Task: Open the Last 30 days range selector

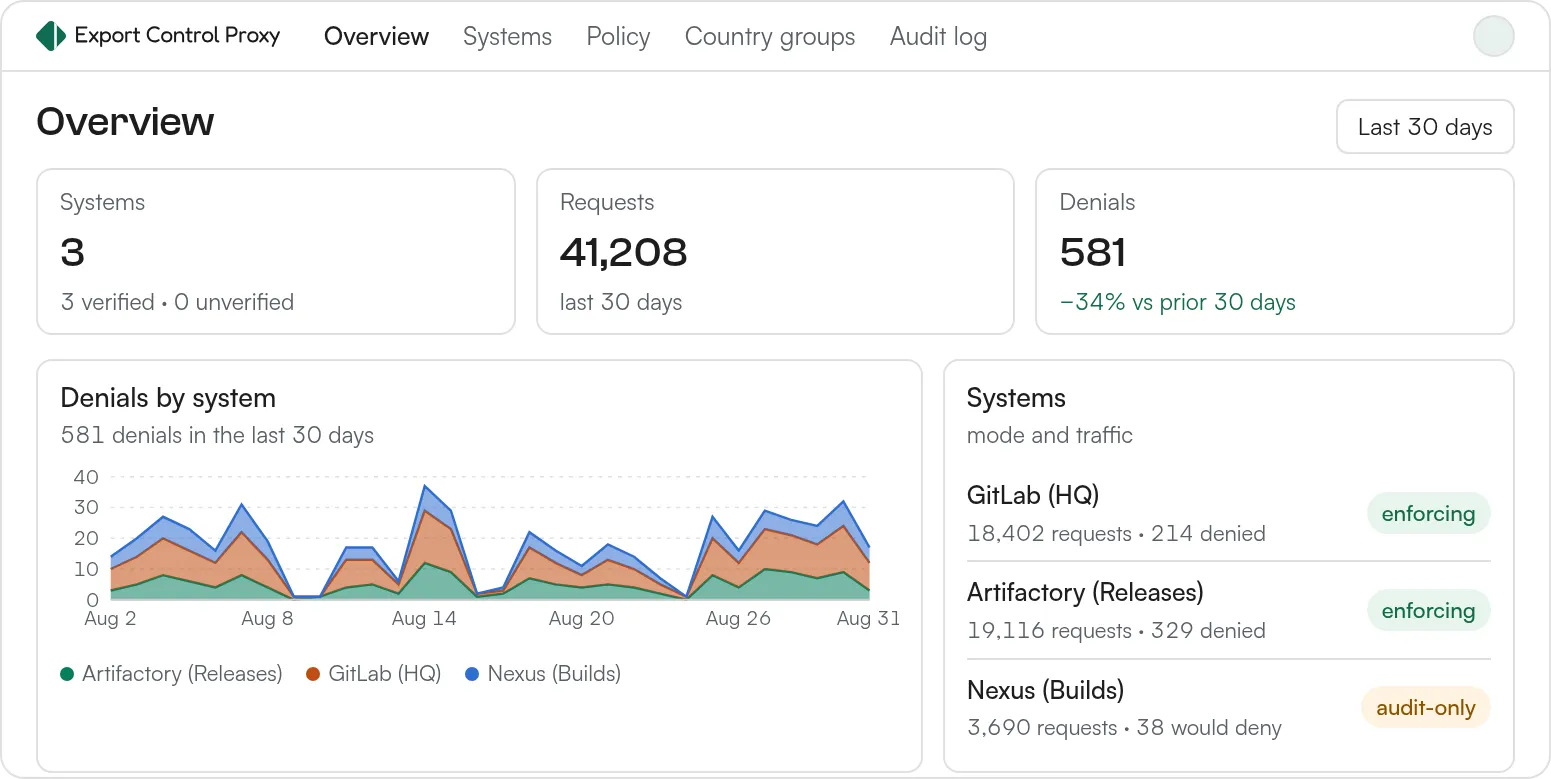Action: [x=1425, y=127]
